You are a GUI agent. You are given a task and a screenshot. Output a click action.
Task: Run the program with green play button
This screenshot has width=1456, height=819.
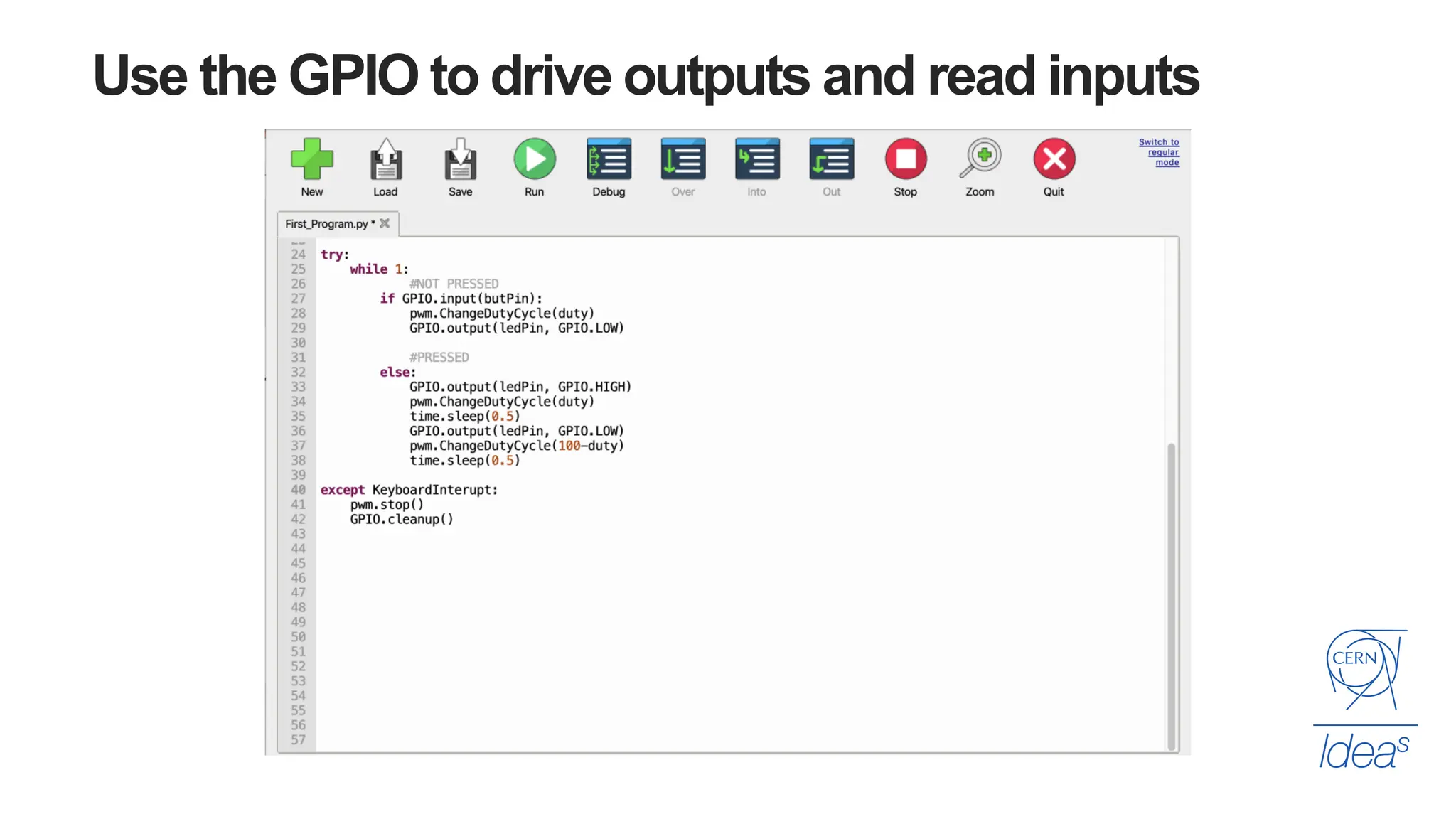[x=535, y=159]
